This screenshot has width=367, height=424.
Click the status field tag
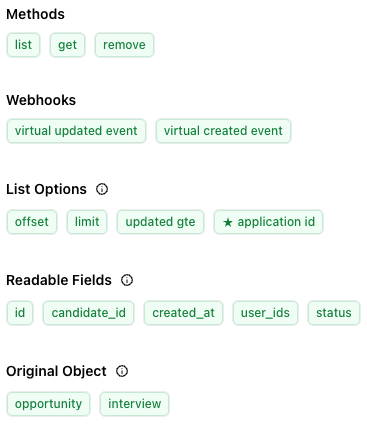pyautogui.click(x=334, y=313)
